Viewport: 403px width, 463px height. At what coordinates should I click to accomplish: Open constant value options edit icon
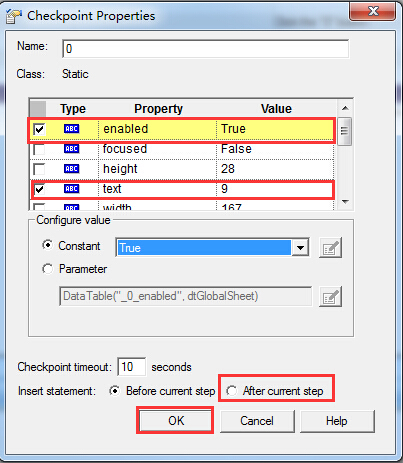coord(330,248)
